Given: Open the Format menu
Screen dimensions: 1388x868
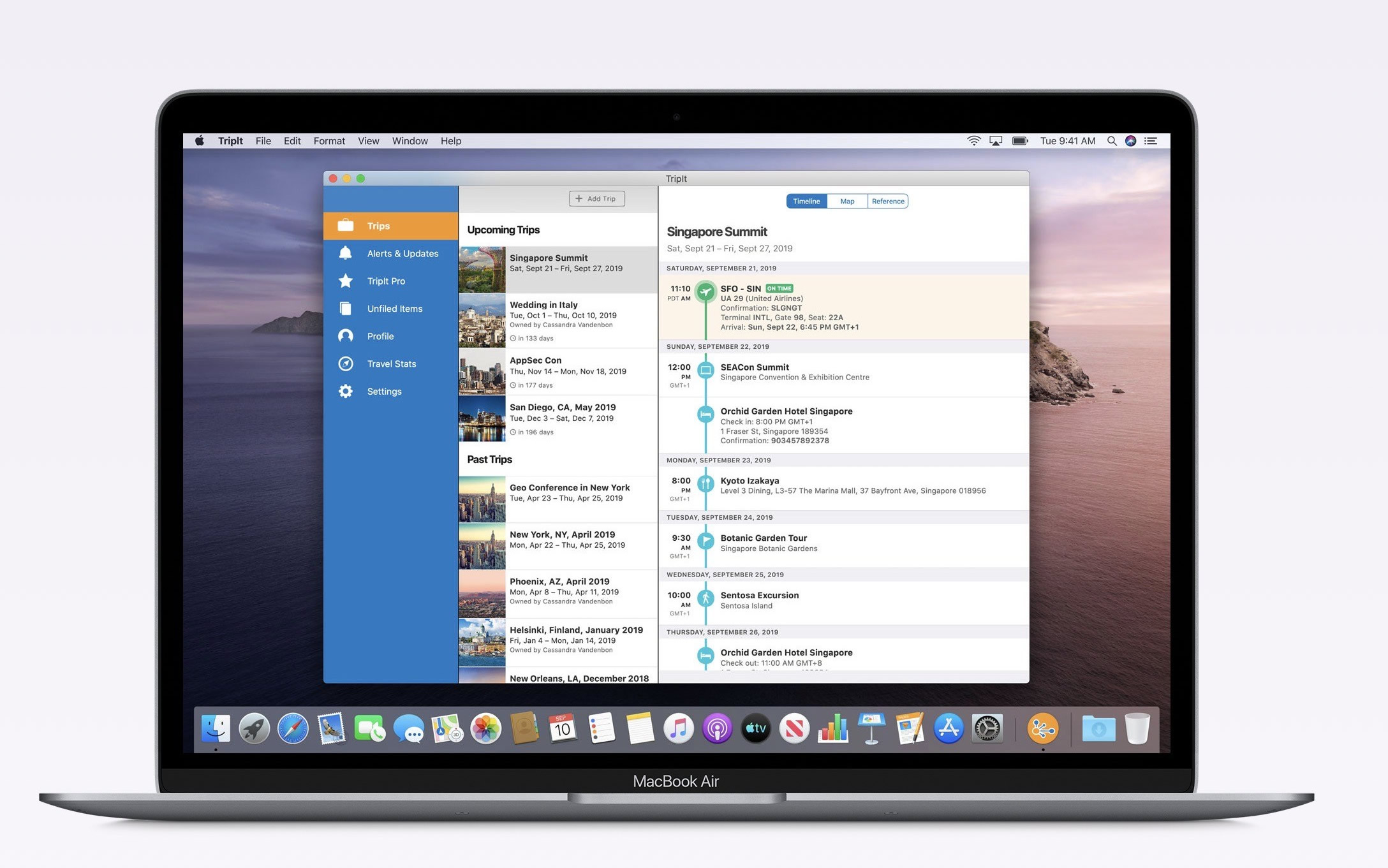Looking at the screenshot, I should [329, 141].
